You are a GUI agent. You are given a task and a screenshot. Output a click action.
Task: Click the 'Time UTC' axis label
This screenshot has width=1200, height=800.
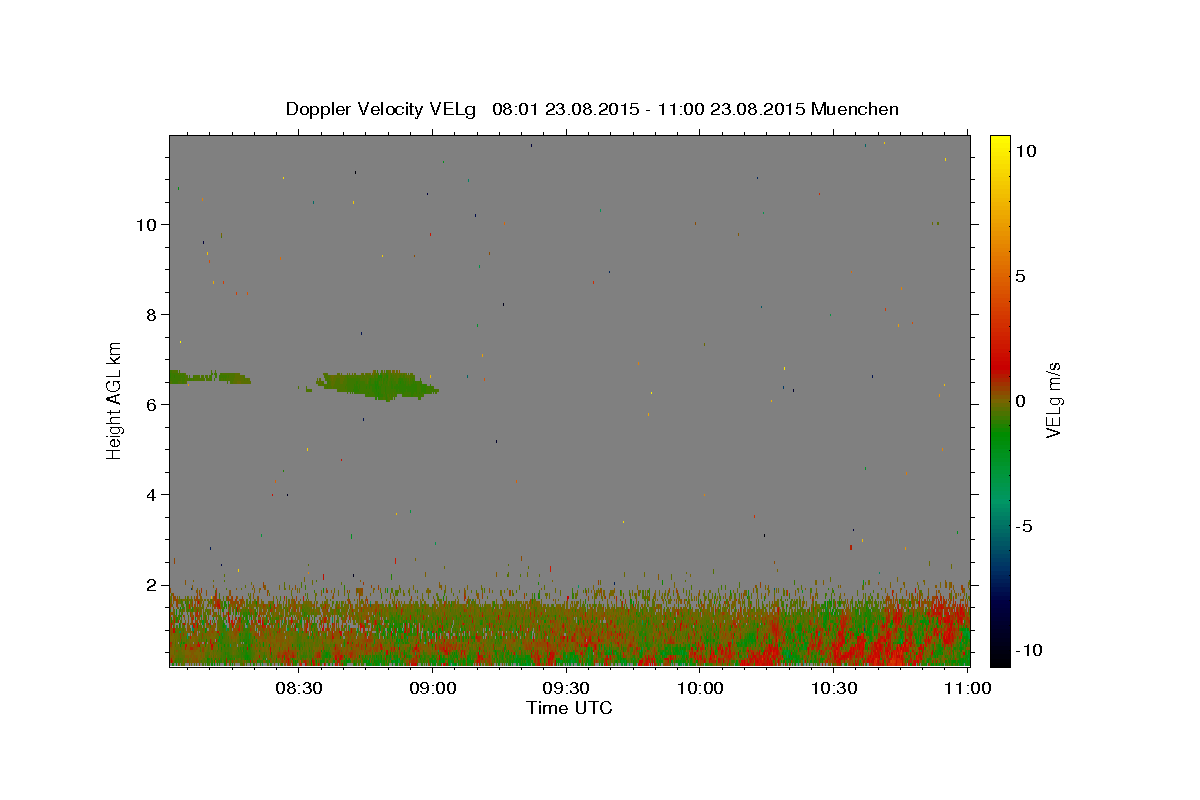click(569, 708)
